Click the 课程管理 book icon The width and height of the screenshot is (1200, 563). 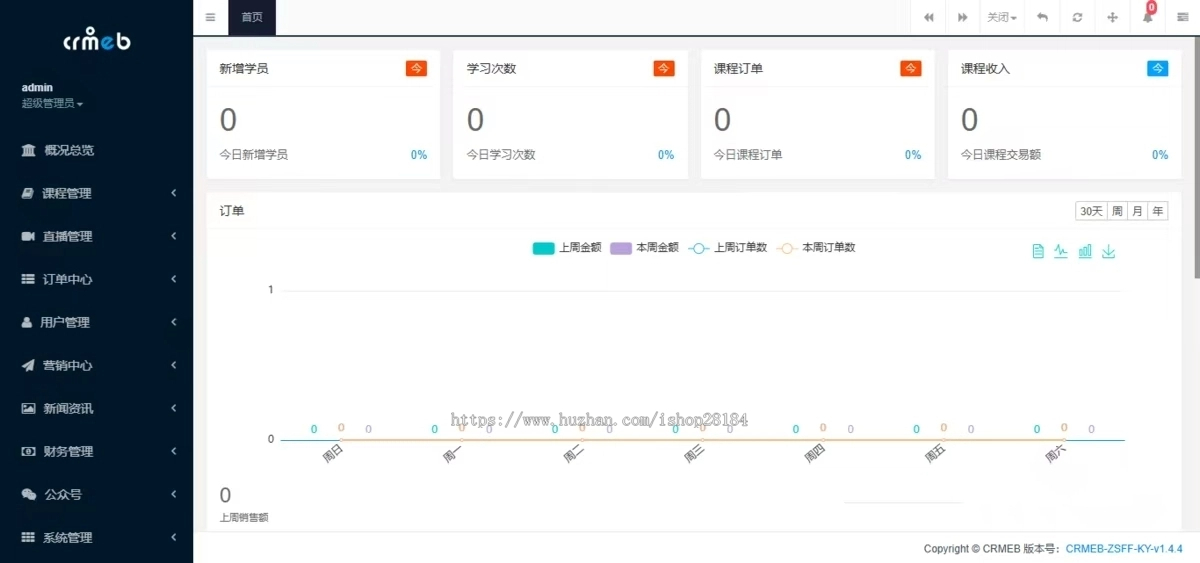coord(28,193)
